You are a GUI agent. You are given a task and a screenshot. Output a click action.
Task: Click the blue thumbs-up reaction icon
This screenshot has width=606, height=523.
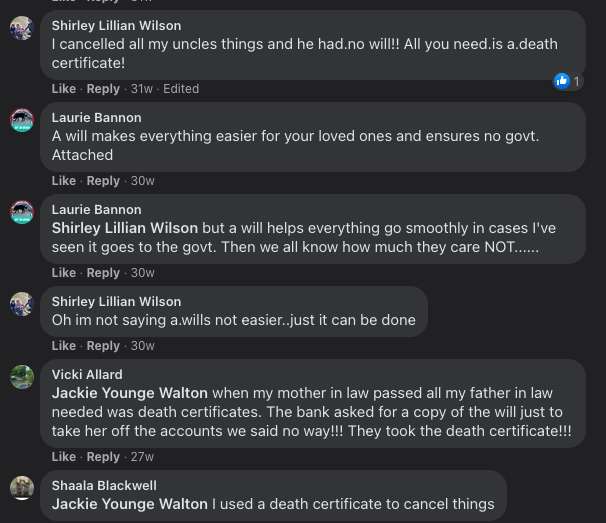coord(562,81)
